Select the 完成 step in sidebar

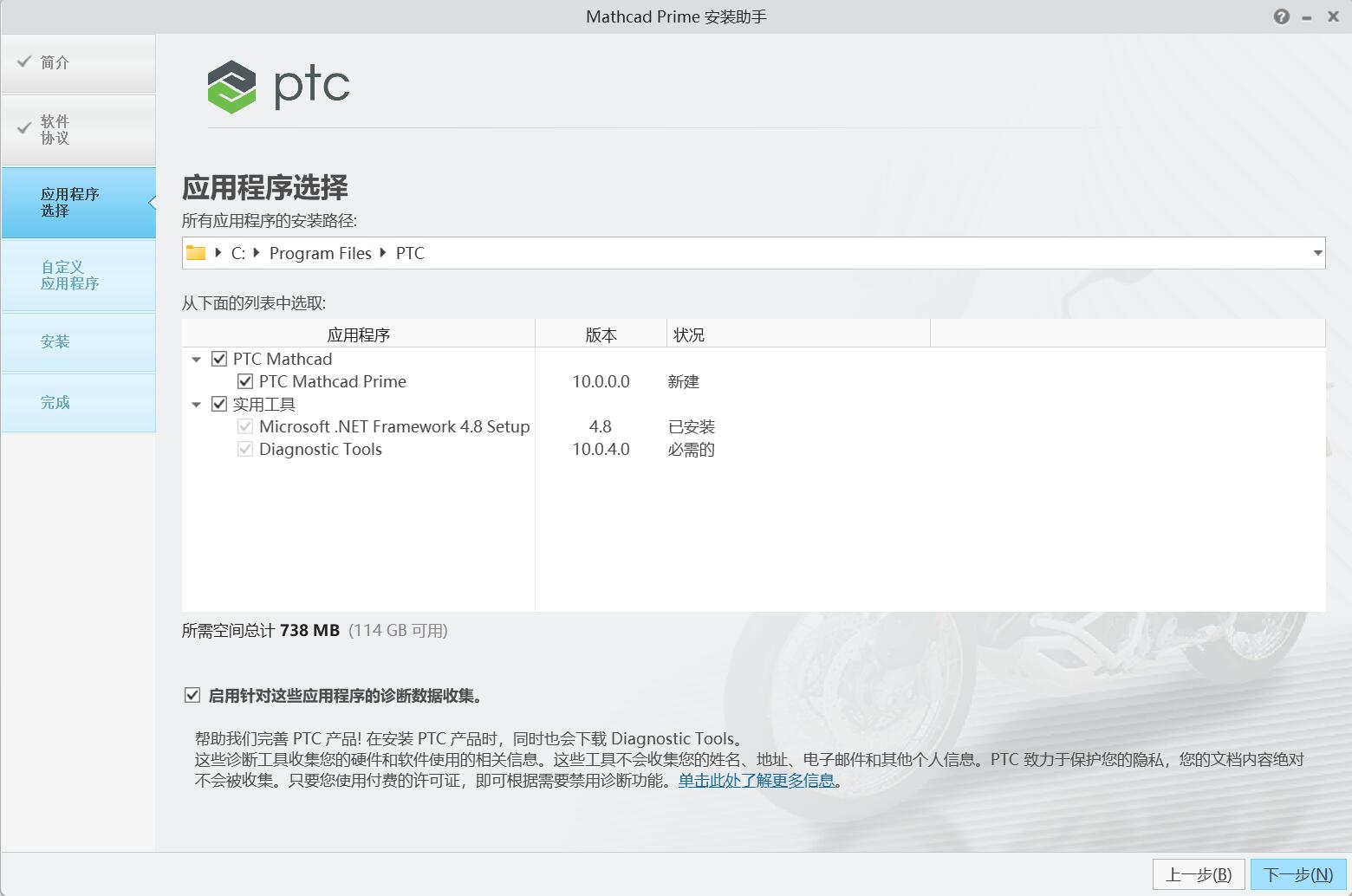(x=55, y=402)
